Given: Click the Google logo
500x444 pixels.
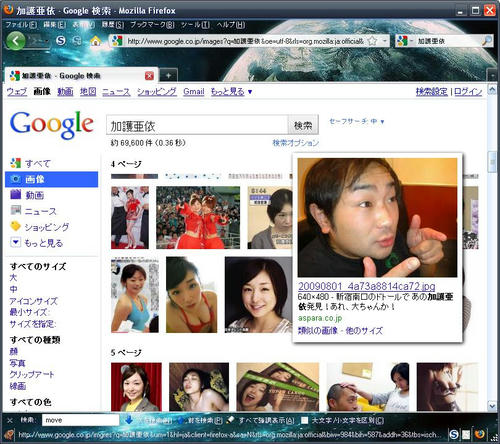Looking at the screenshot, I should point(52,125).
